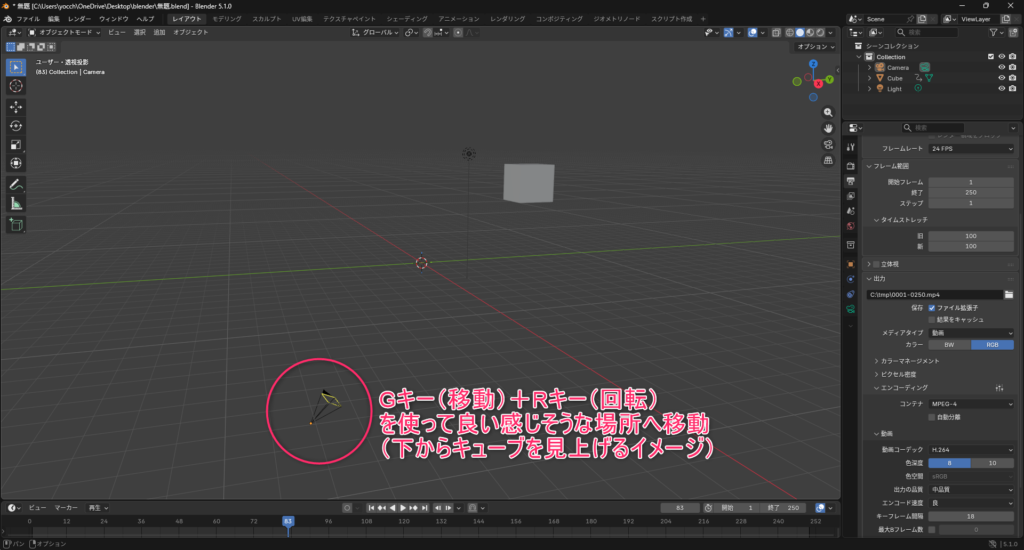Select the Move tool in the toolbar
The image size is (1024, 550).
(x=16, y=107)
